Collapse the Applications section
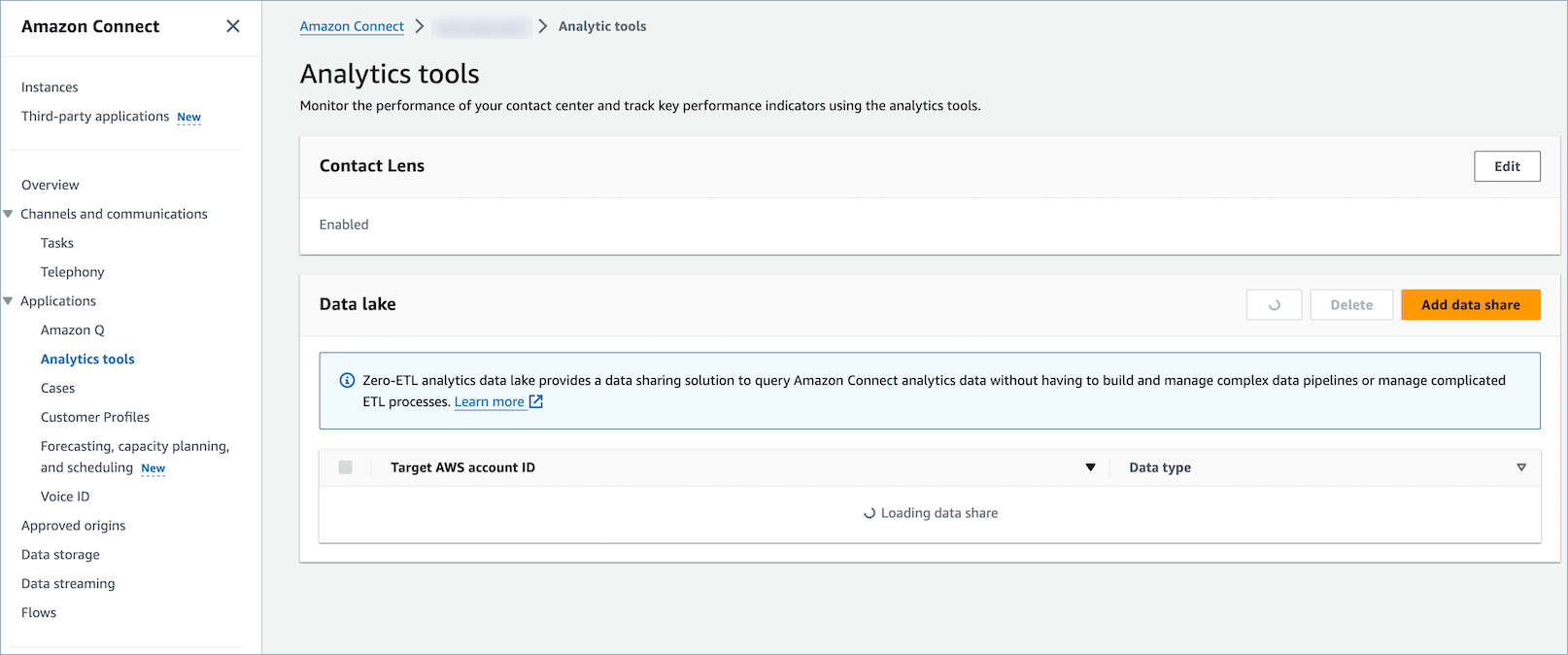This screenshot has height=655, width=1568. [9, 301]
